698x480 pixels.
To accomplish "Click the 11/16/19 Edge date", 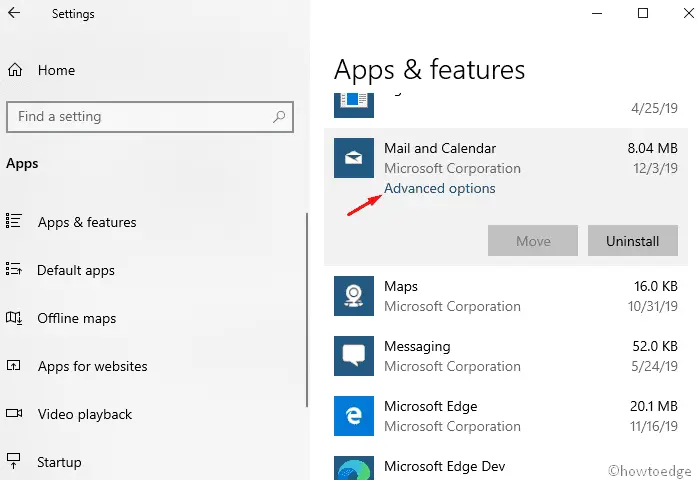I will pyautogui.click(x=654, y=426).
